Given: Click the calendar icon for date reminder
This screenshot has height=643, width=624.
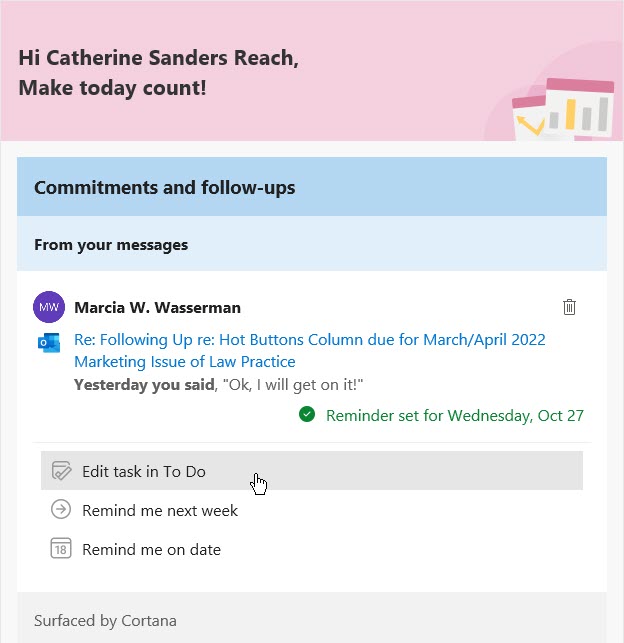Looking at the screenshot, I should click(61, 549).
